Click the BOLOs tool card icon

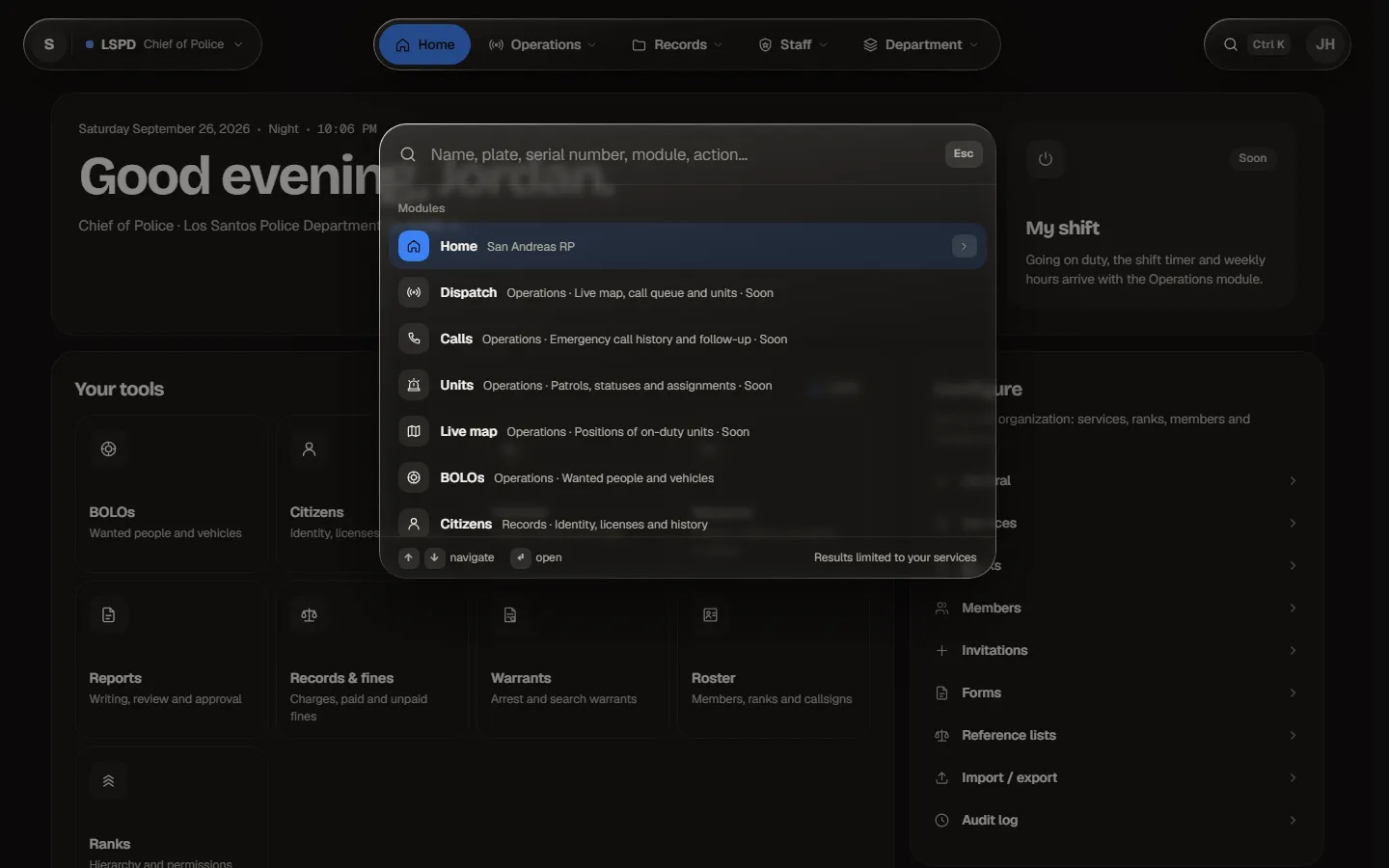109,448
